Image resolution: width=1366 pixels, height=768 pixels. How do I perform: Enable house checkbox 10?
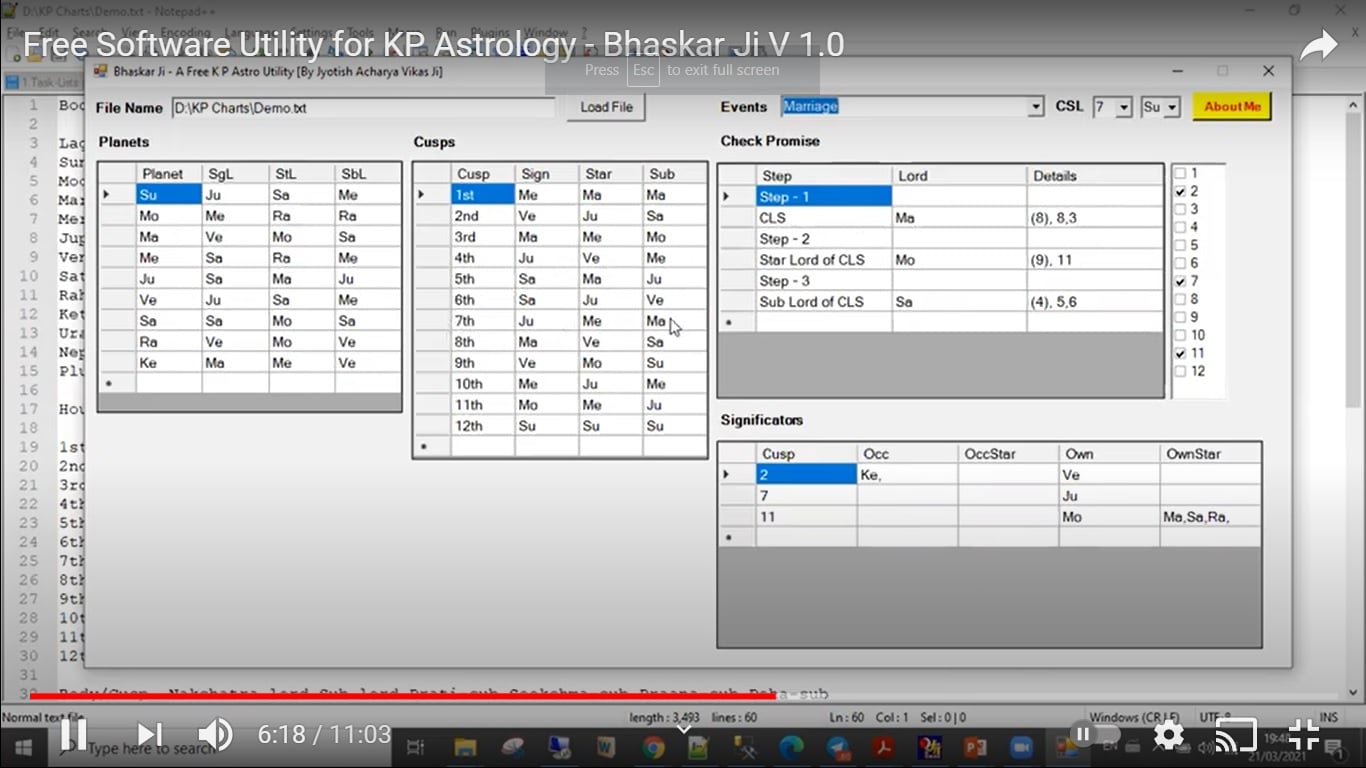click(1180, 335)
